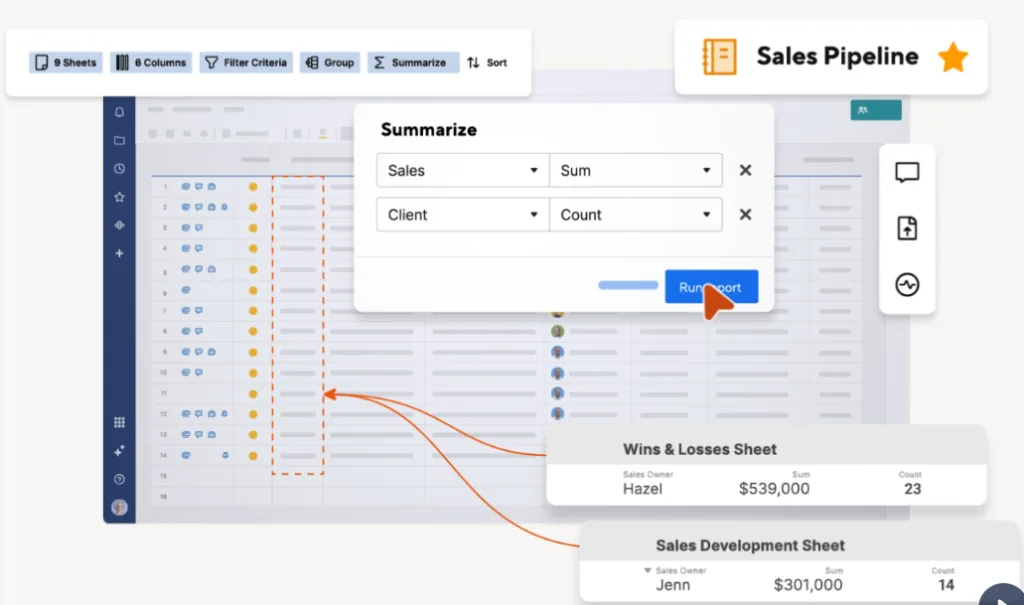Viewport: 1024px width, 605px height.
Task: Click the Sort button
Action: pos(487,63)
